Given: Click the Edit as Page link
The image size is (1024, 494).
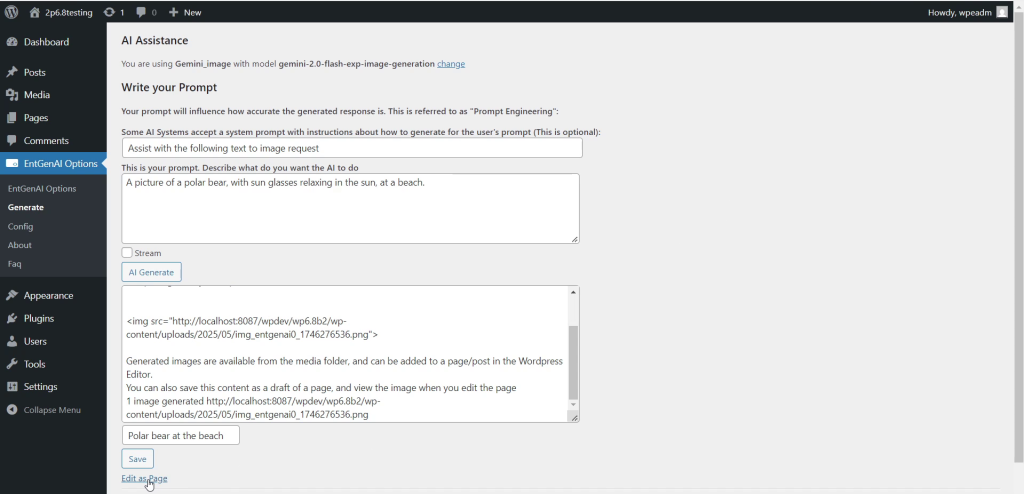Looking at the screenshot, I should pyautogui.click(x=144, y=478).
